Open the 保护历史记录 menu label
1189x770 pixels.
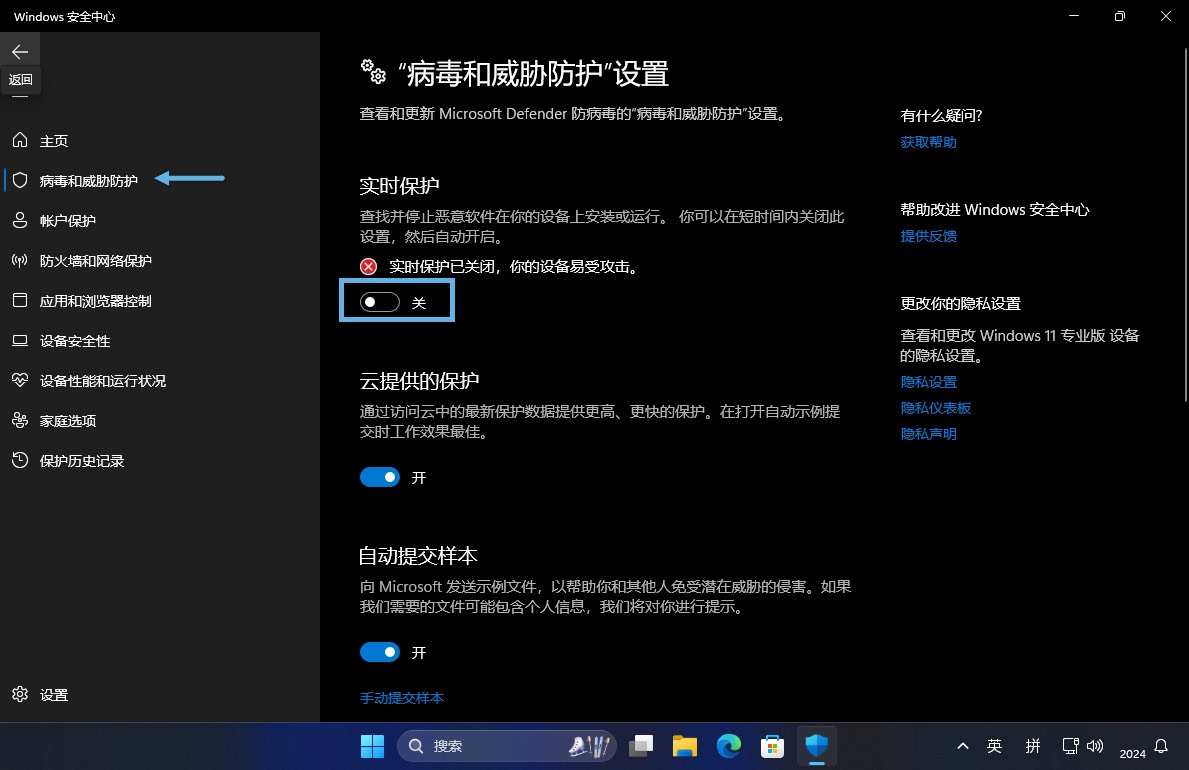click(82, 461)
